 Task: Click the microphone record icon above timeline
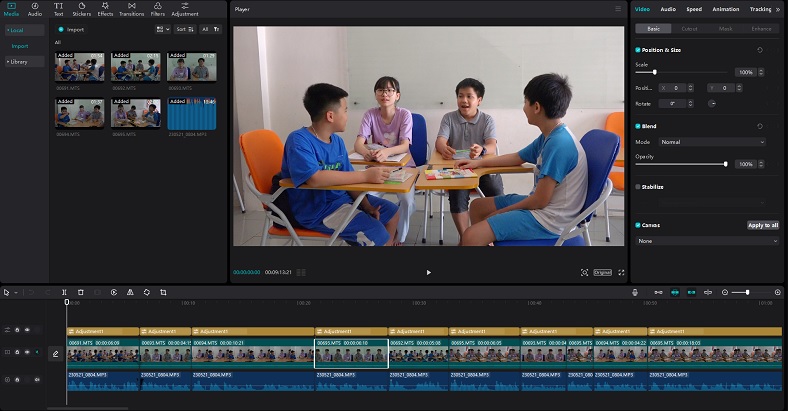pyautogui.click(x=635, y=292)
